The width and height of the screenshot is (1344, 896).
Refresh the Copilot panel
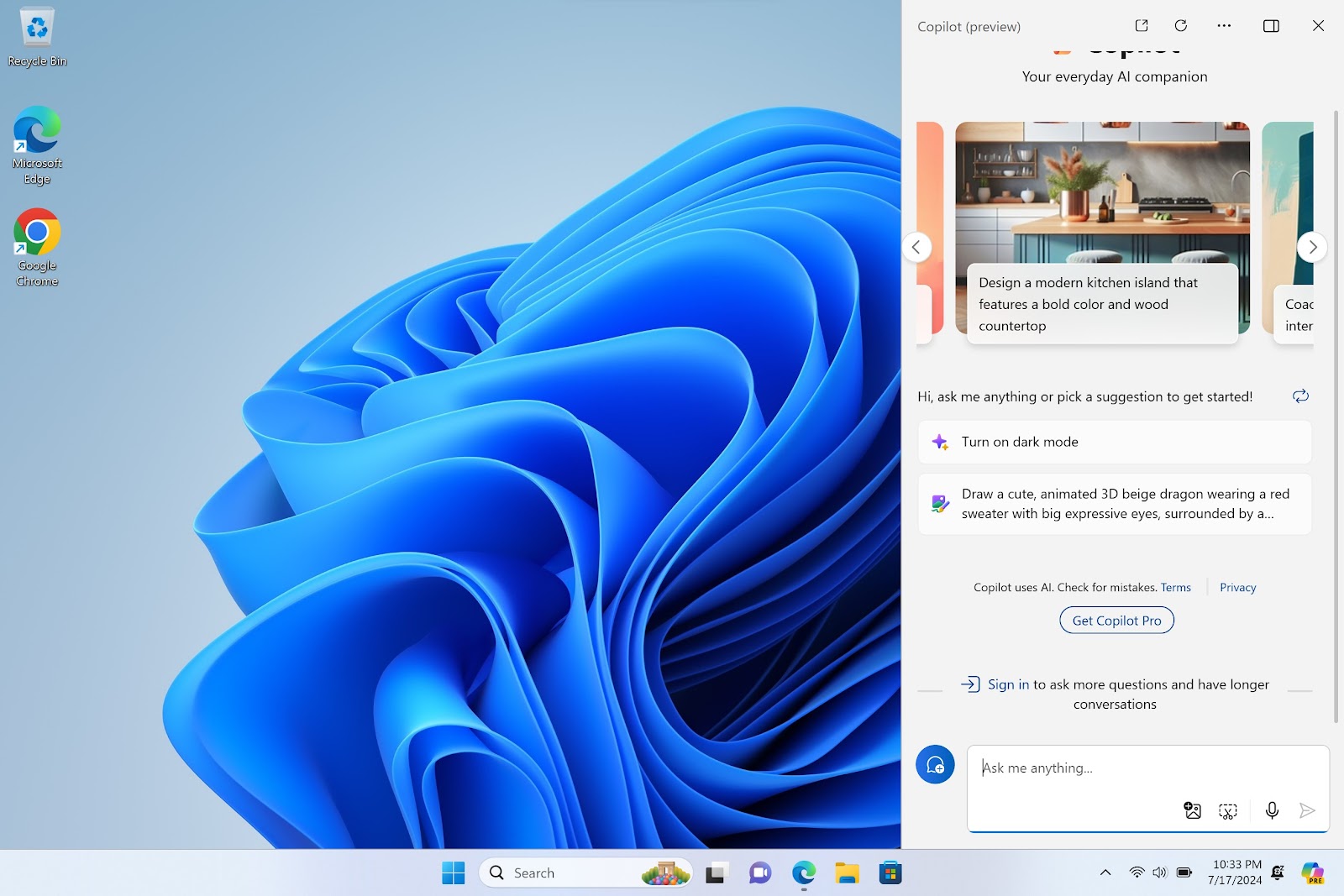click(x=1181, y=26)
